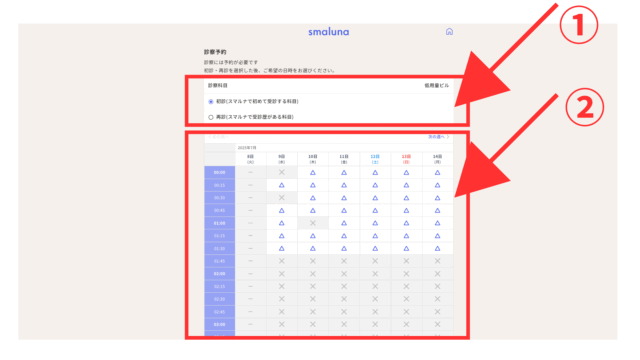
Task: Book the 9日(水) slot at 00:45
Action: [282, 211]
